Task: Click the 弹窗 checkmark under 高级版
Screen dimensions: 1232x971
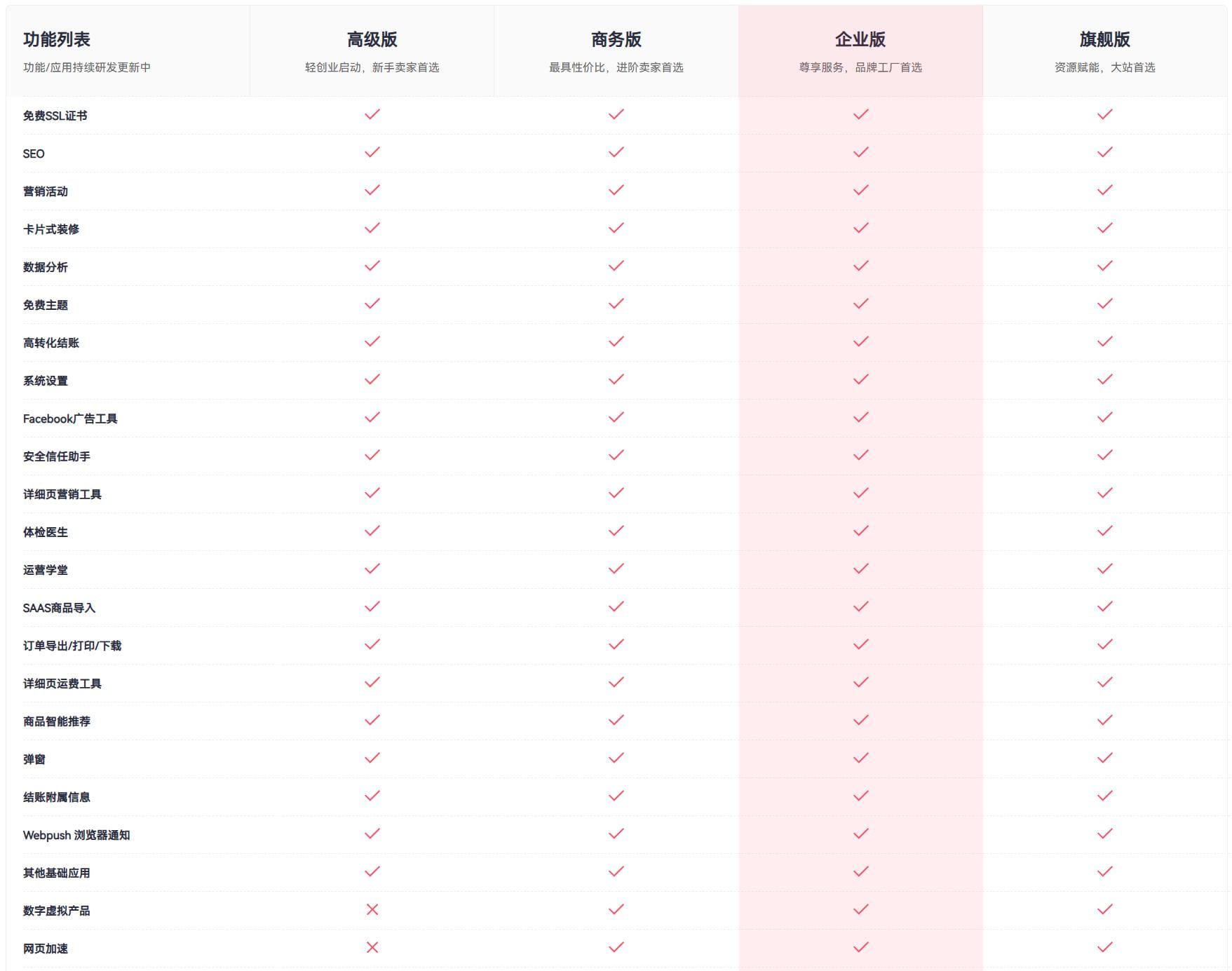Action: click(x=372, y=758)
